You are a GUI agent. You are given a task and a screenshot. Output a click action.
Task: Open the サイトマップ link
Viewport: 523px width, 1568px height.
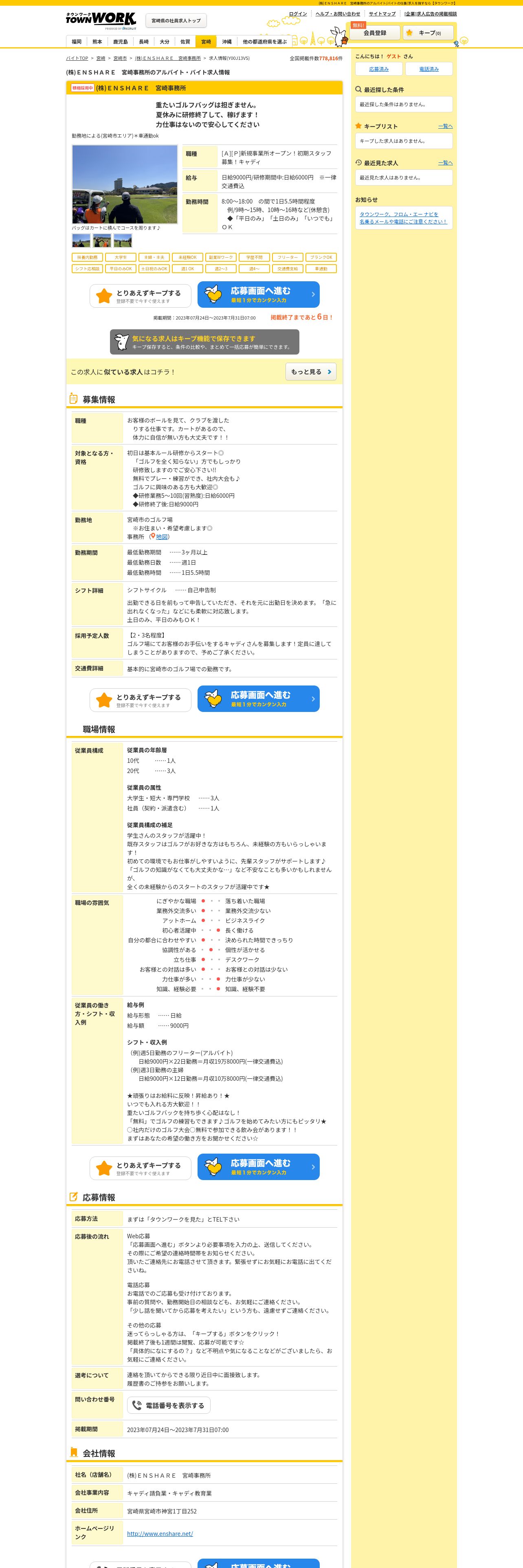click(x=382, y=13)
